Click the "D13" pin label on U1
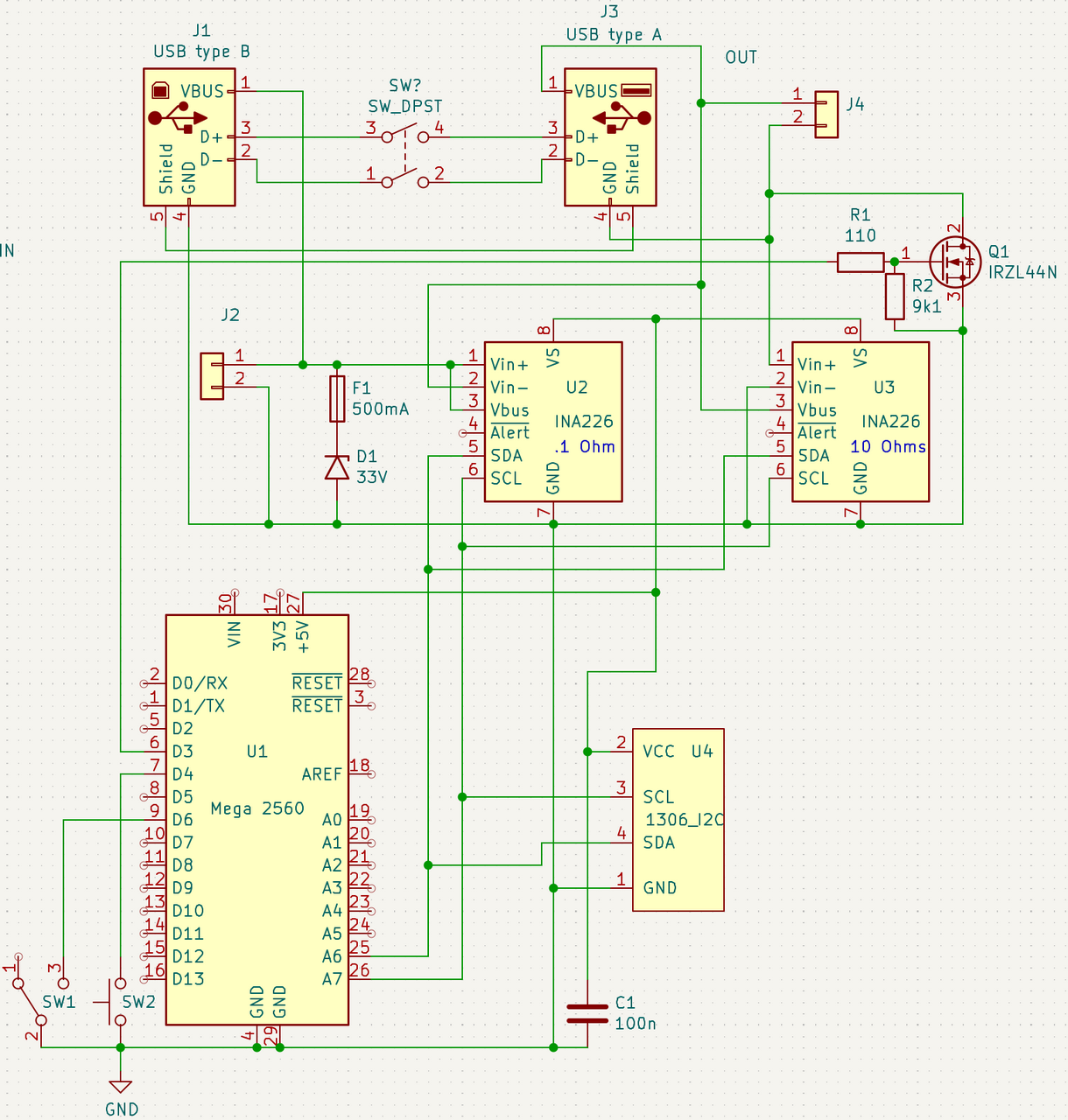The image size is (1068, 1120). tap(188, 979)
